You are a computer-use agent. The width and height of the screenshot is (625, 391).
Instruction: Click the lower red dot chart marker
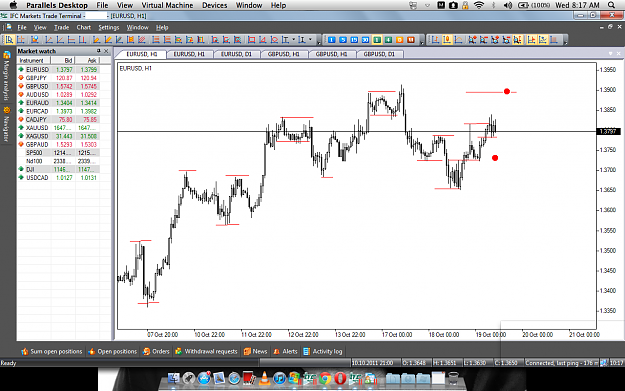pyautogui.click(x=495, y=158)
